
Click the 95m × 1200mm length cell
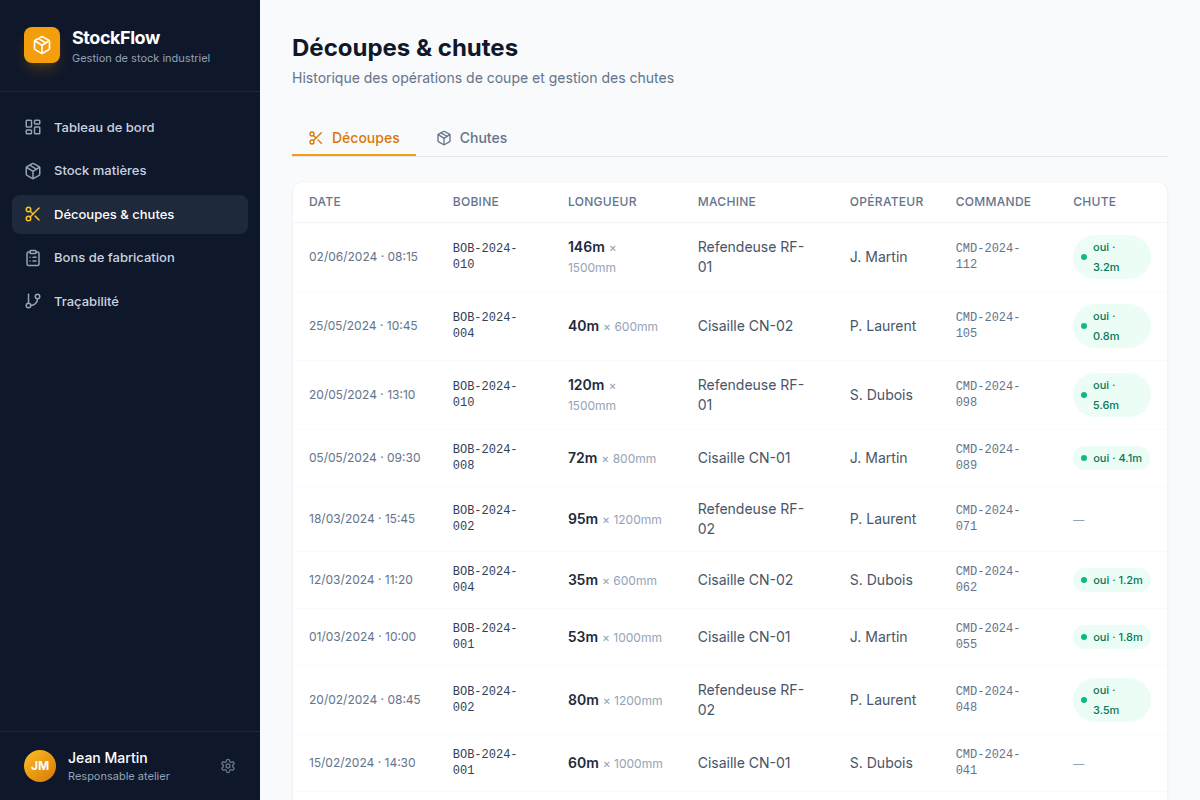pos(615,519)
